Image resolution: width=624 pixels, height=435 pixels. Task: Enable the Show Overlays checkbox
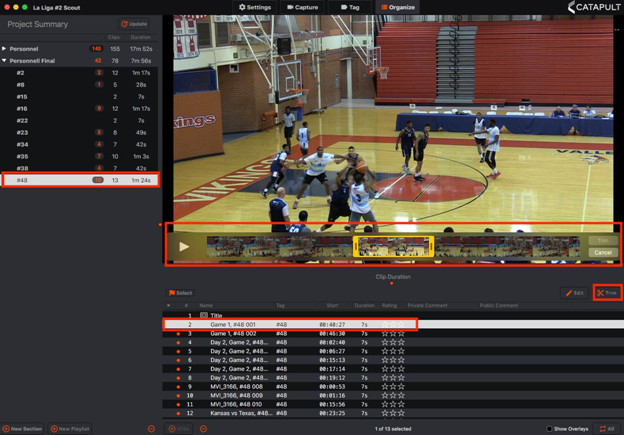pyautogui.click(x=549, y=428)
